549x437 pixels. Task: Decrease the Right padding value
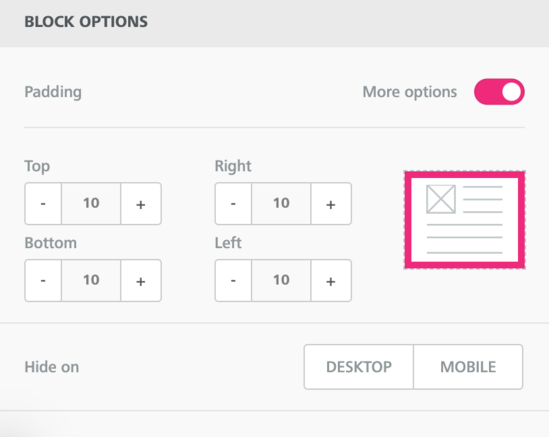(233, 203)
